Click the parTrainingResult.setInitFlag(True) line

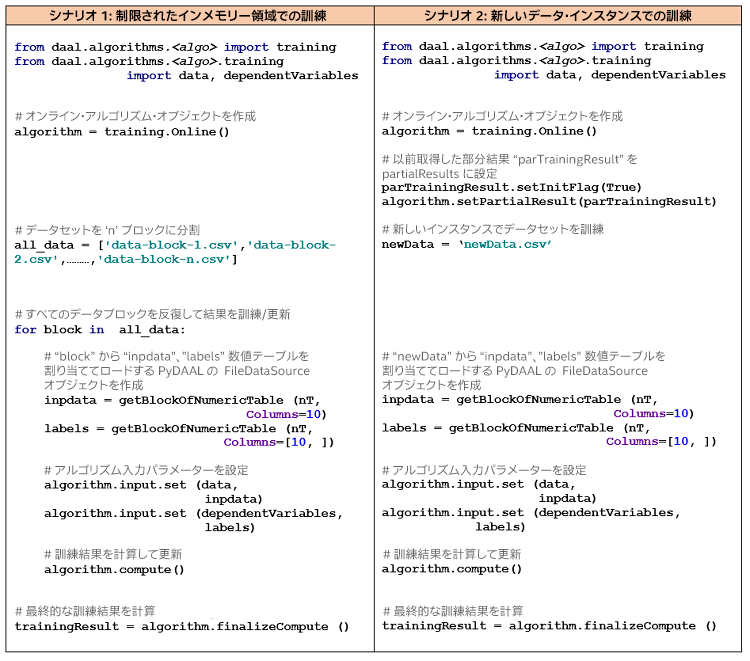(x=511, y=187)
